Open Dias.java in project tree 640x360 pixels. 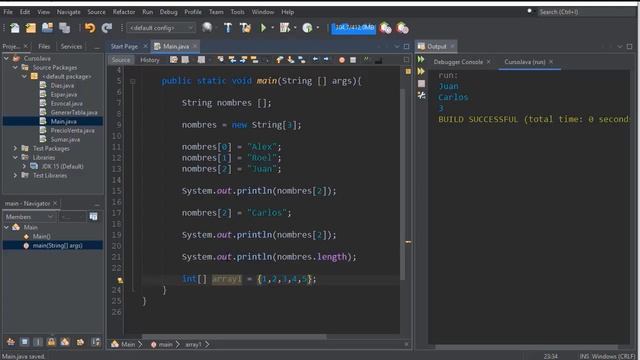point(62,85)
